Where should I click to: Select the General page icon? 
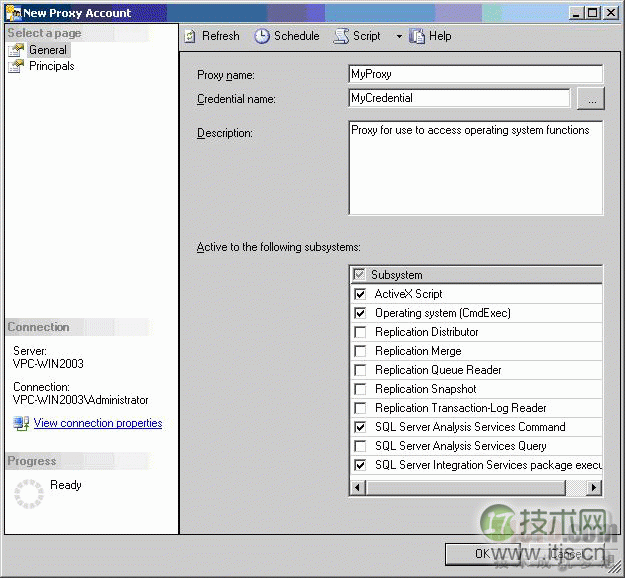(16, 50)
